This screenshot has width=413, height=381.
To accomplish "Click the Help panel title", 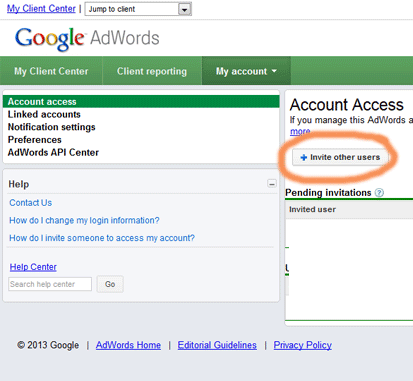I will (x=19, y=184).
